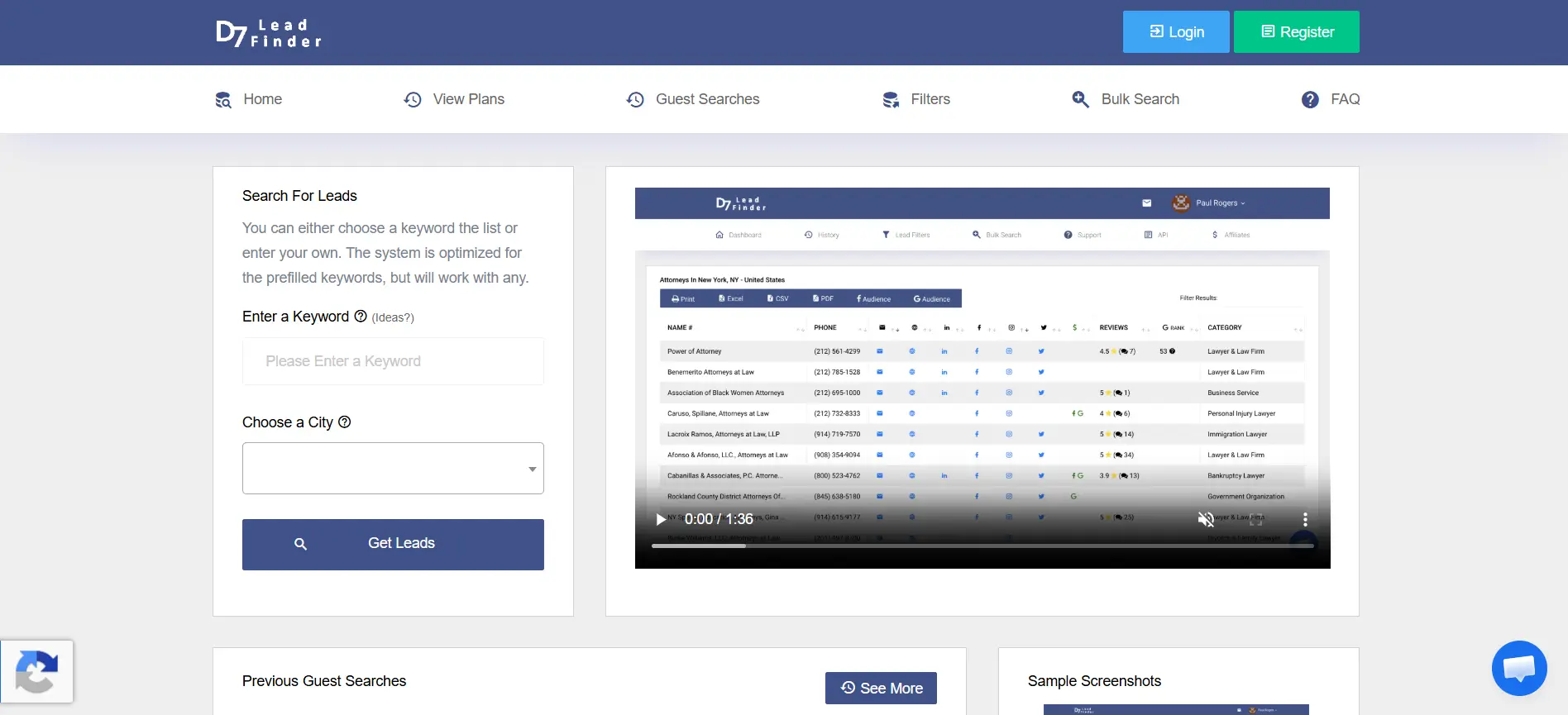Image resolution: width=1568 pixels, height=715 pixels.
Task: Unmute the video with the speaker icon
Action: 1206,519
